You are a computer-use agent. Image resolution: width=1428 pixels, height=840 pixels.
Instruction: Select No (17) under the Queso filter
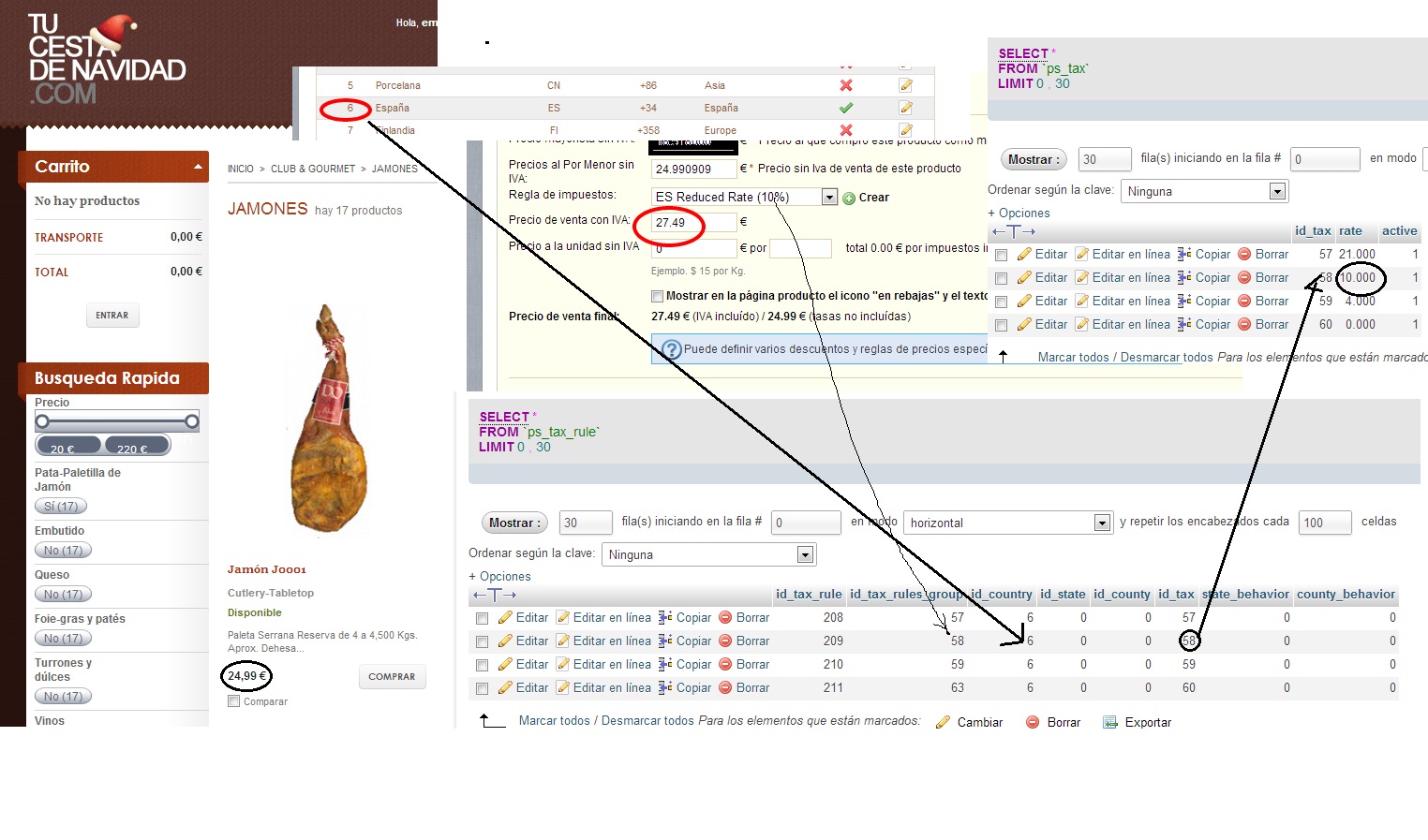point(64,595)
